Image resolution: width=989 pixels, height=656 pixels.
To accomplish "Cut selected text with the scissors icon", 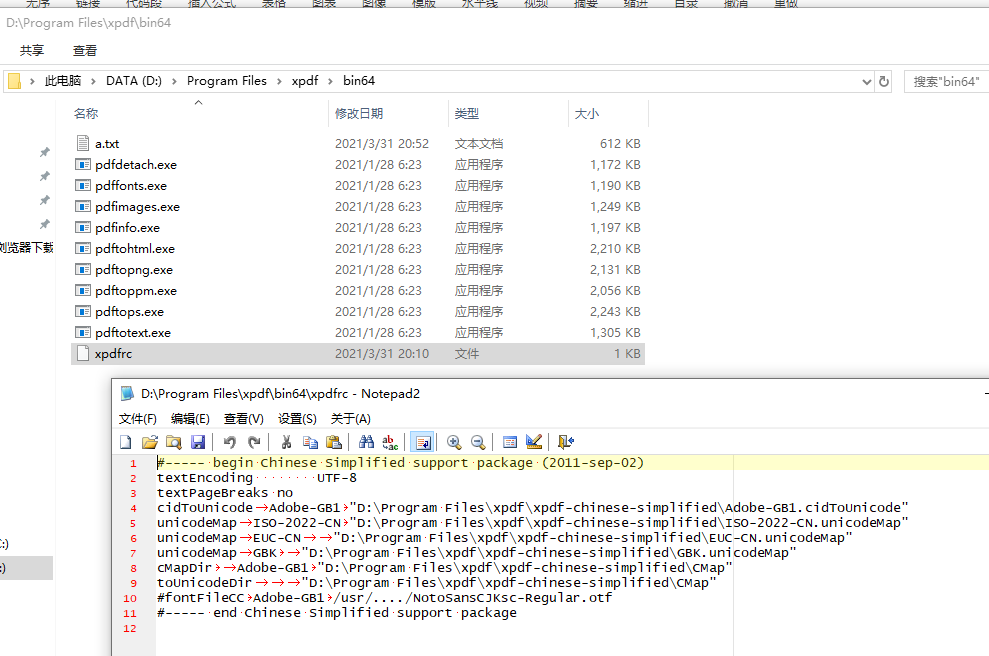I will (285, 441).
